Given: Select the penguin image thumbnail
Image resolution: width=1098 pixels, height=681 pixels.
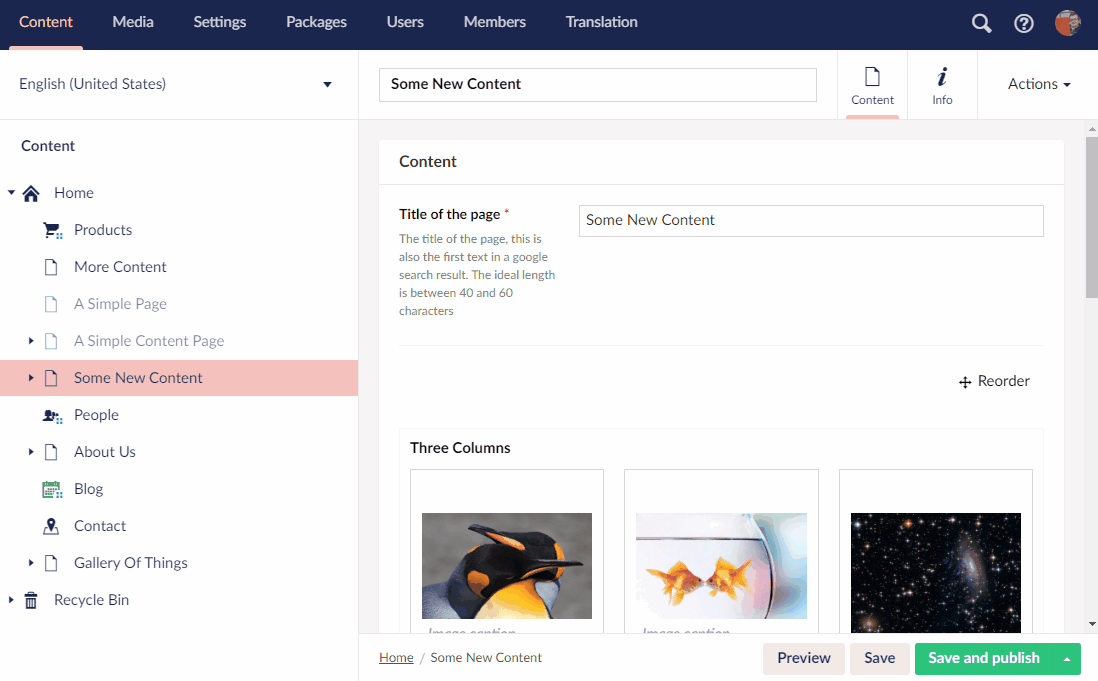Looking at the screenshot, I should 507,566.
